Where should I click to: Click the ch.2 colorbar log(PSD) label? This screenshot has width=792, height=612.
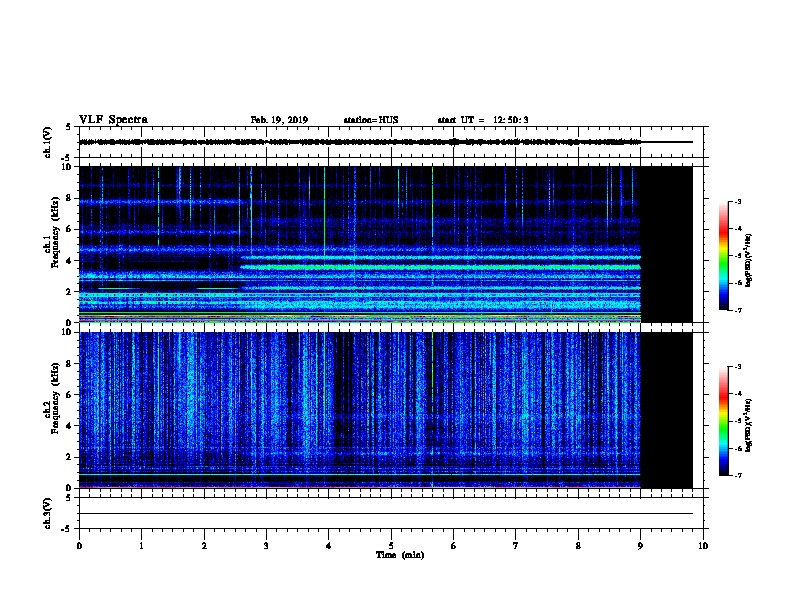pos(748,425)
